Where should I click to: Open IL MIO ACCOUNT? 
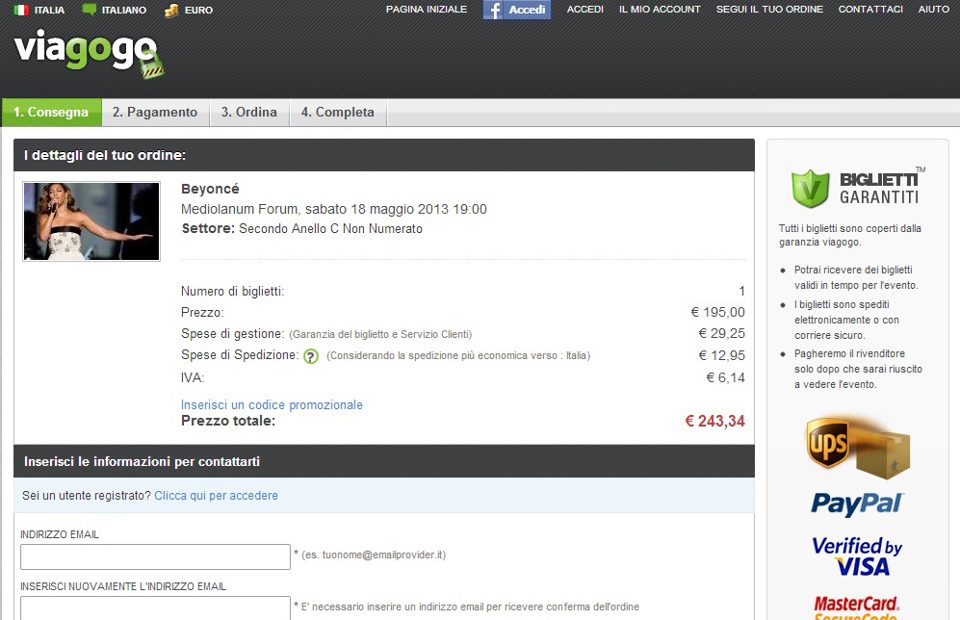pos(659,9)
